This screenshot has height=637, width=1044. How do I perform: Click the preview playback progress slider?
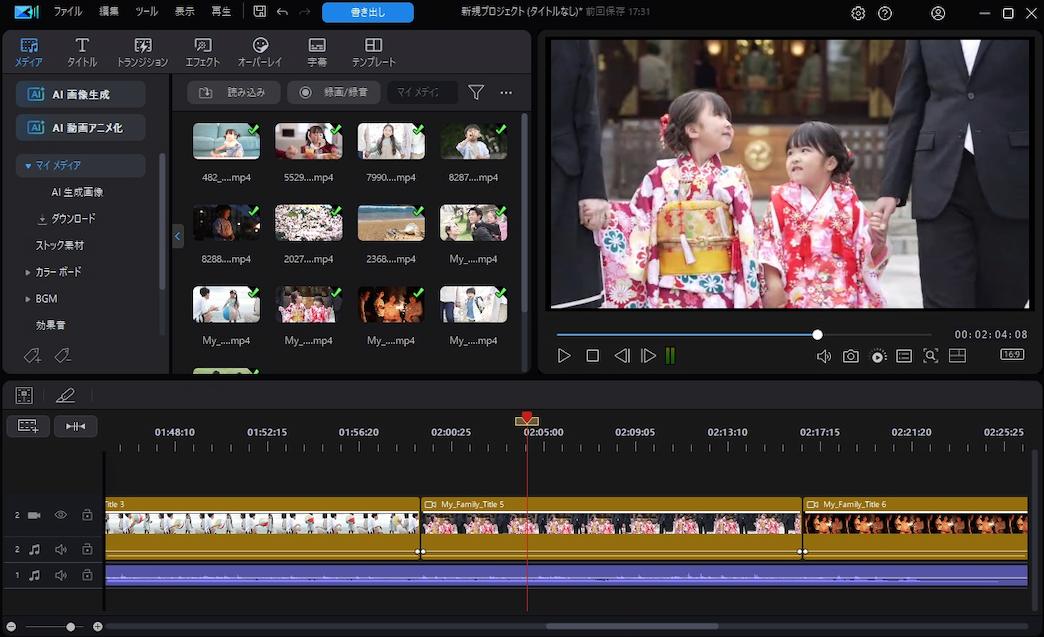[x=817, y=335]
